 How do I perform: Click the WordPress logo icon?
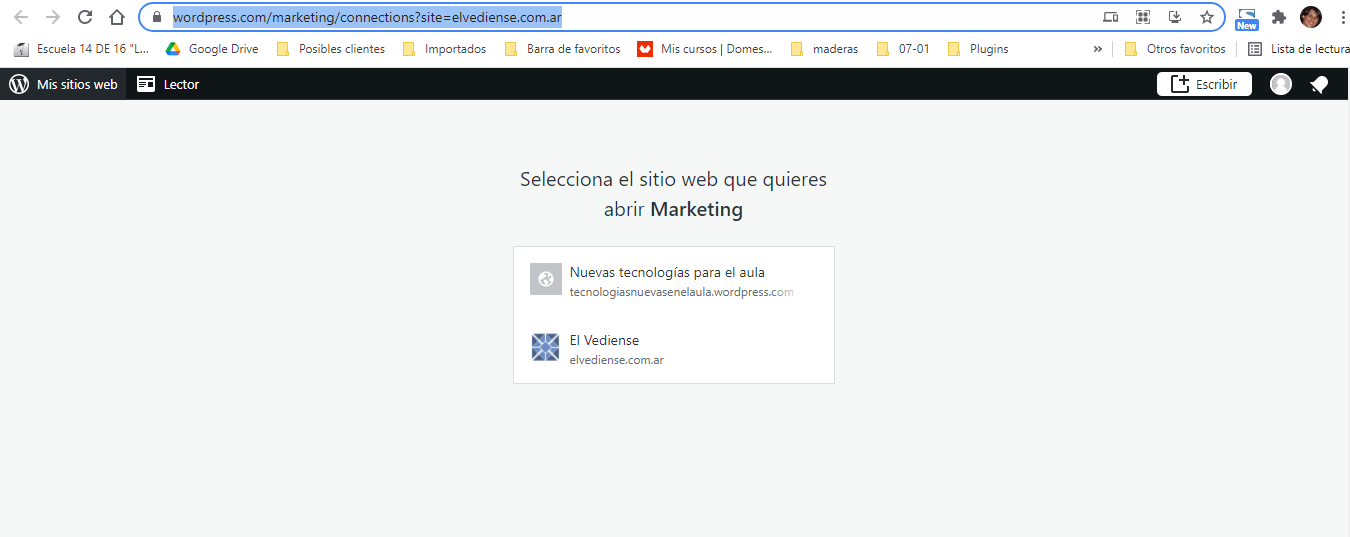(x=19, y=84)
